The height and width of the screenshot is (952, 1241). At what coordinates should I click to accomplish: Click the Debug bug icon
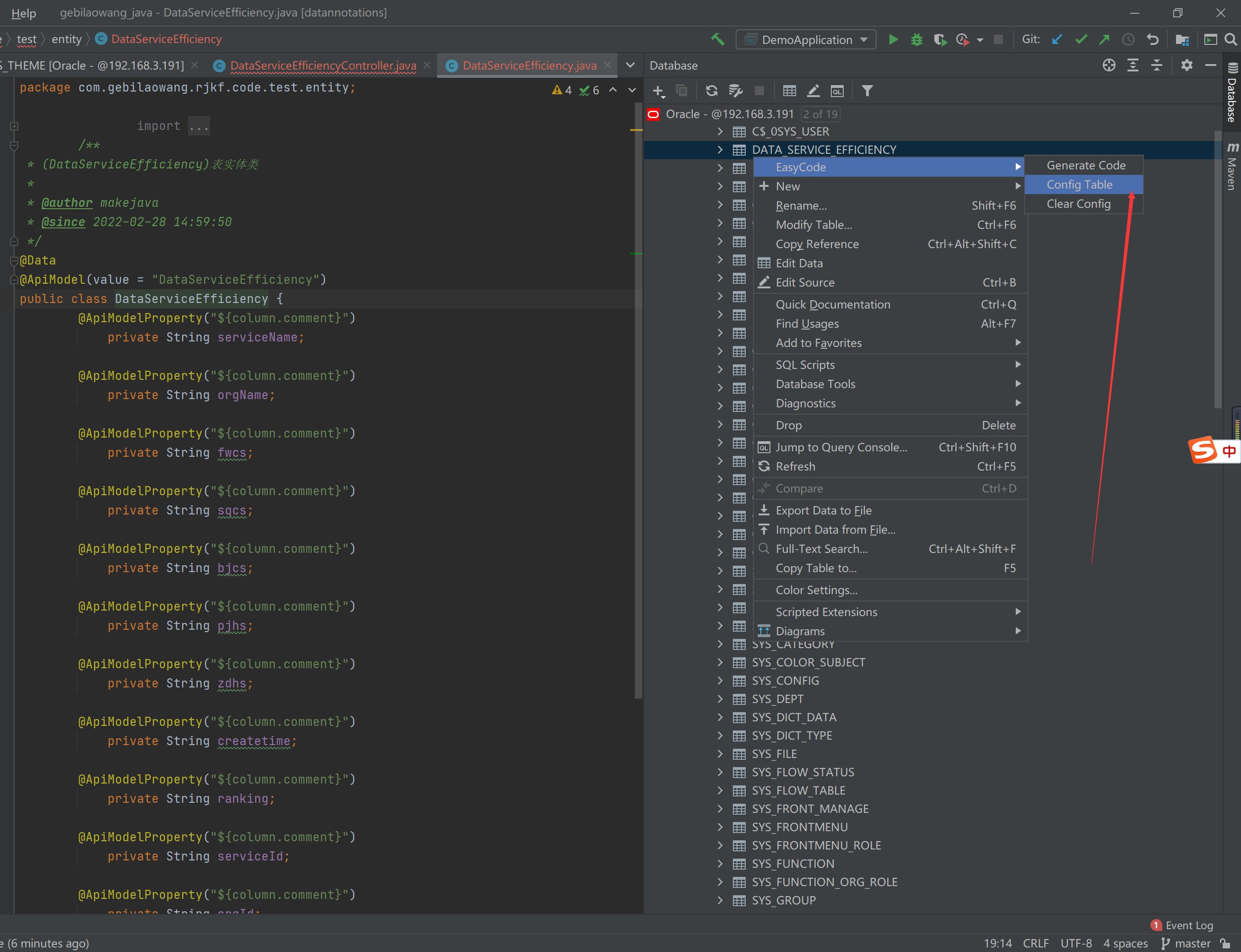pyautogui.click(x=916, y=40)
